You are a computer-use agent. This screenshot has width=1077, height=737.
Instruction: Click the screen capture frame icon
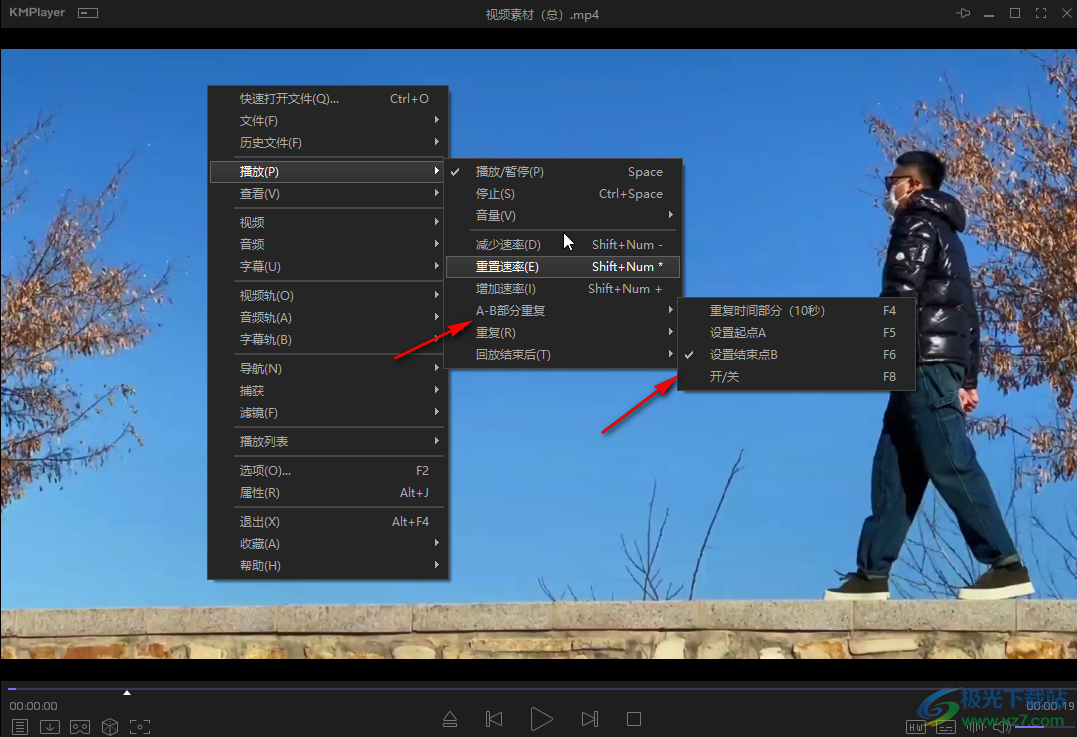[140, 726]
